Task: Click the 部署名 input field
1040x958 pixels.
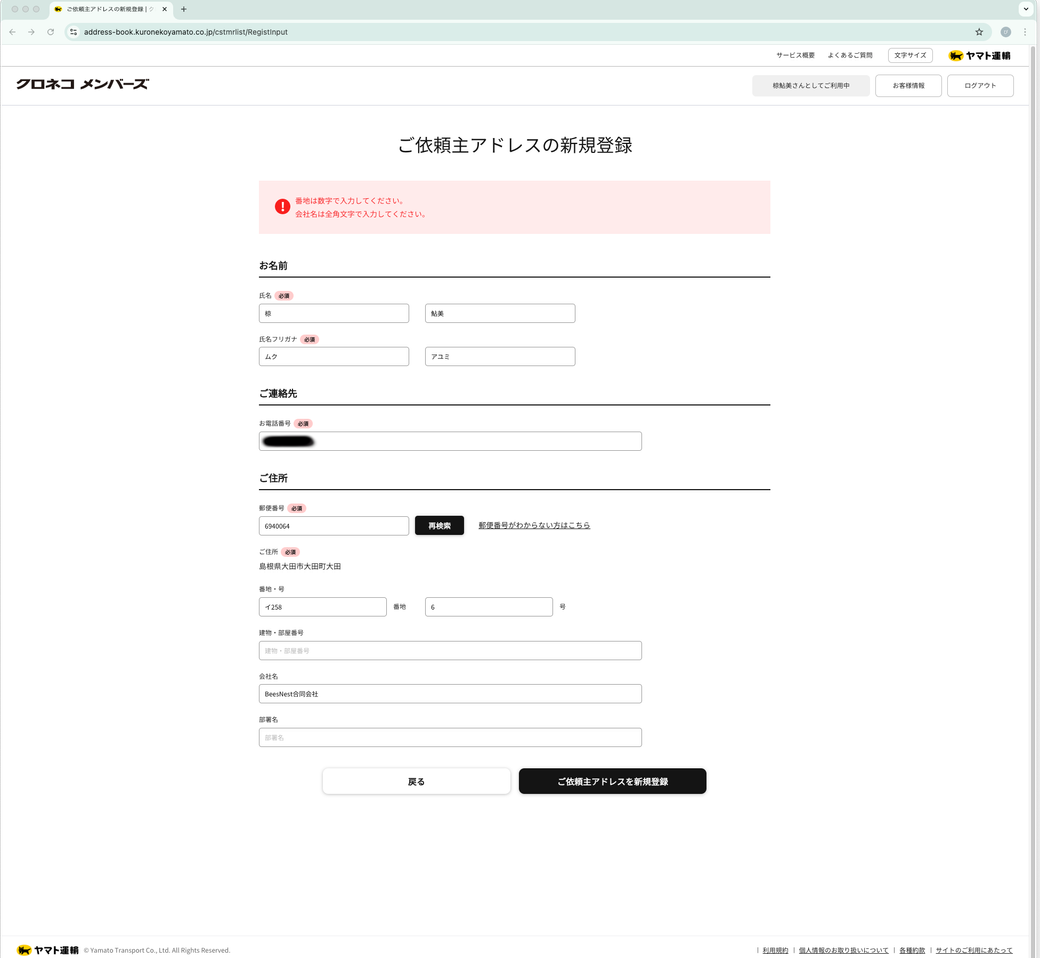Action: tap(450, 738)
